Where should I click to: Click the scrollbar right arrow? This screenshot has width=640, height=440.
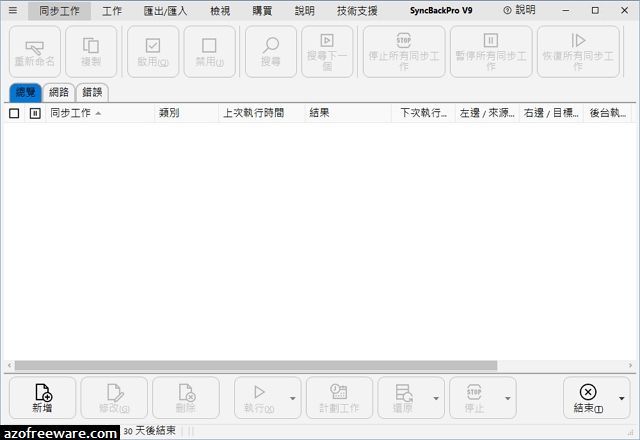tap(630, 365)
